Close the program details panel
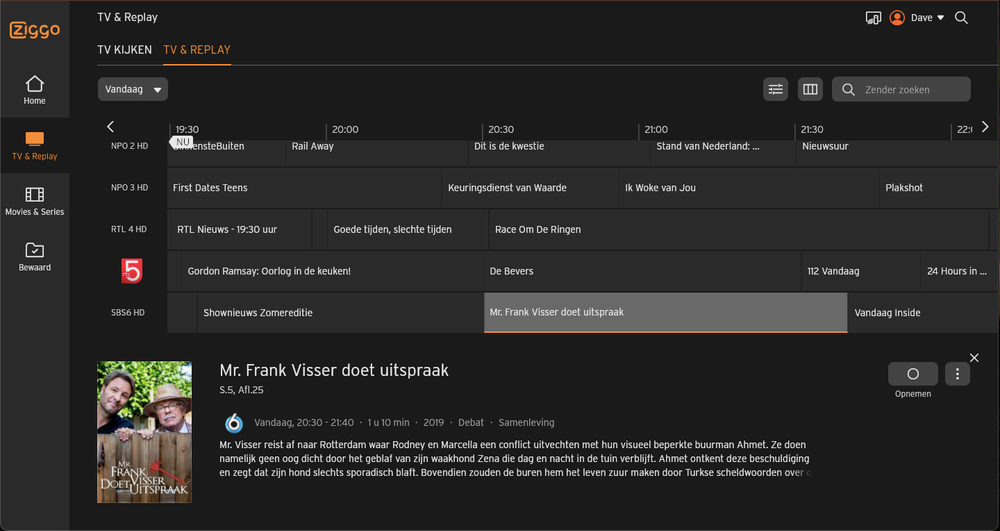The image size is (1000, 531). [x=974, y=358]
